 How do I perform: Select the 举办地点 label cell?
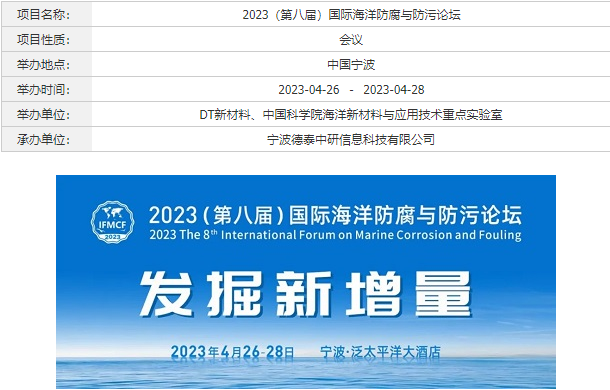(x=47, y=64)
